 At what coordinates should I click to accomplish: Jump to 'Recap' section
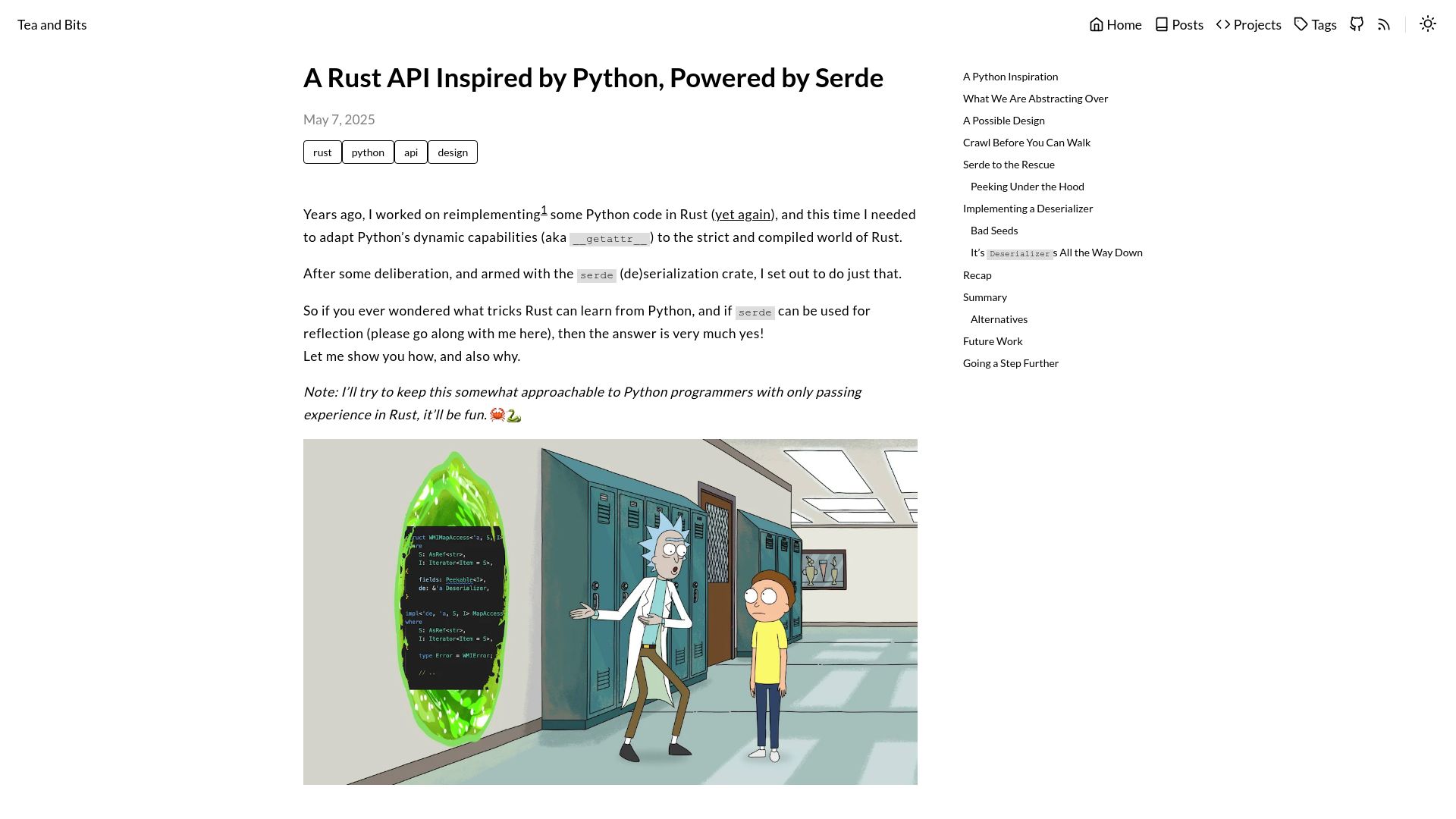(977, 275)
